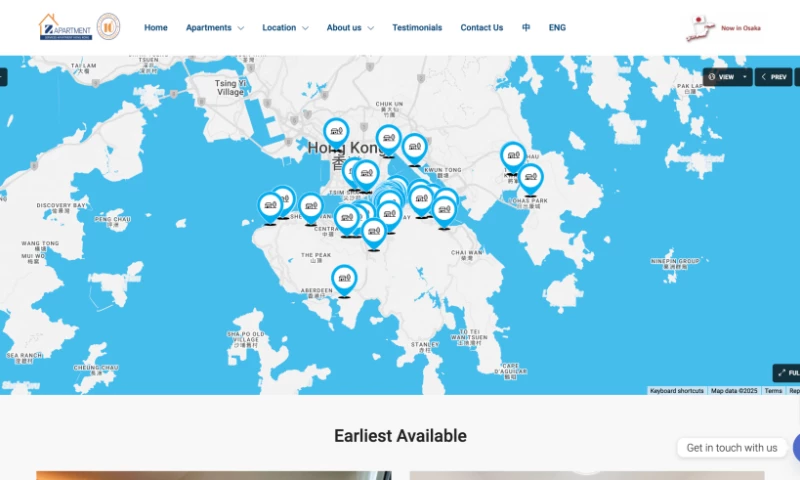
Task: Click the Chai Wan map label
Action: (466, 255)
